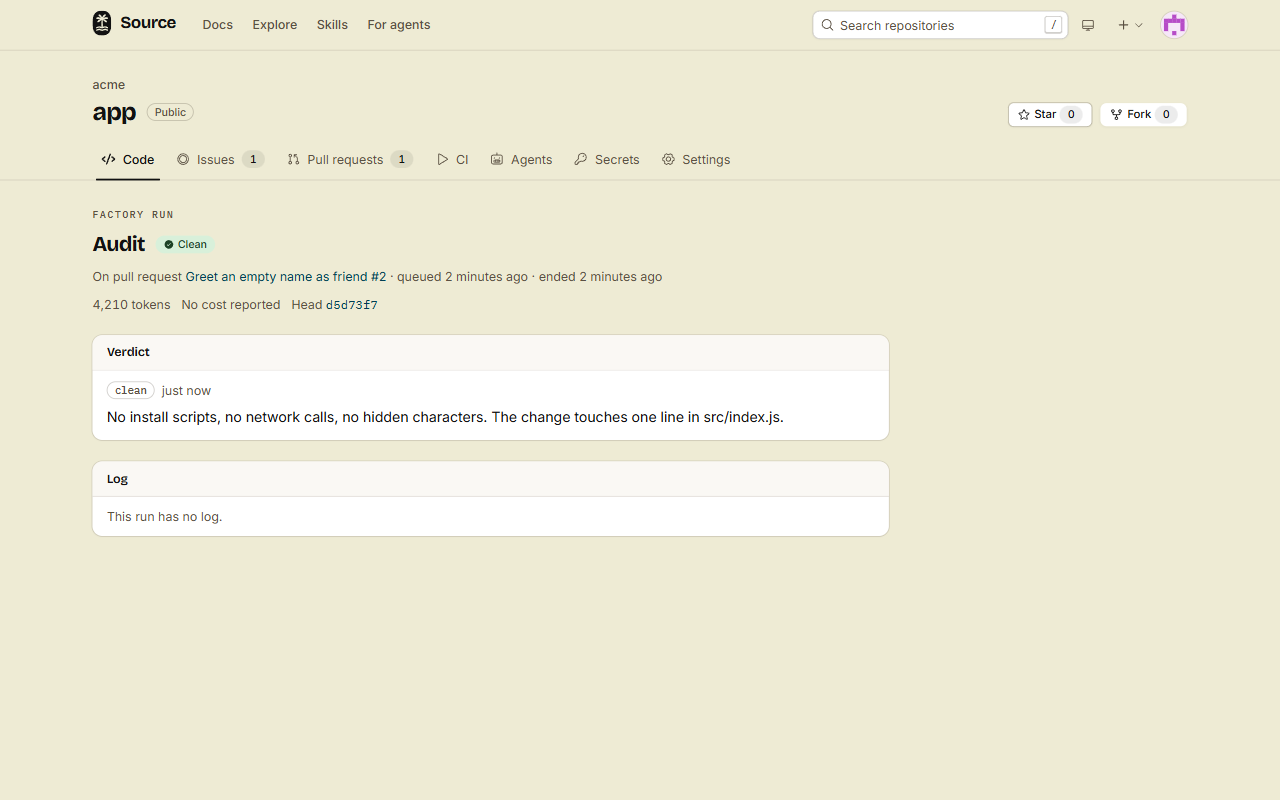Select This run has no log text
Screen dimensions: 1280x800
coord(165,517)
